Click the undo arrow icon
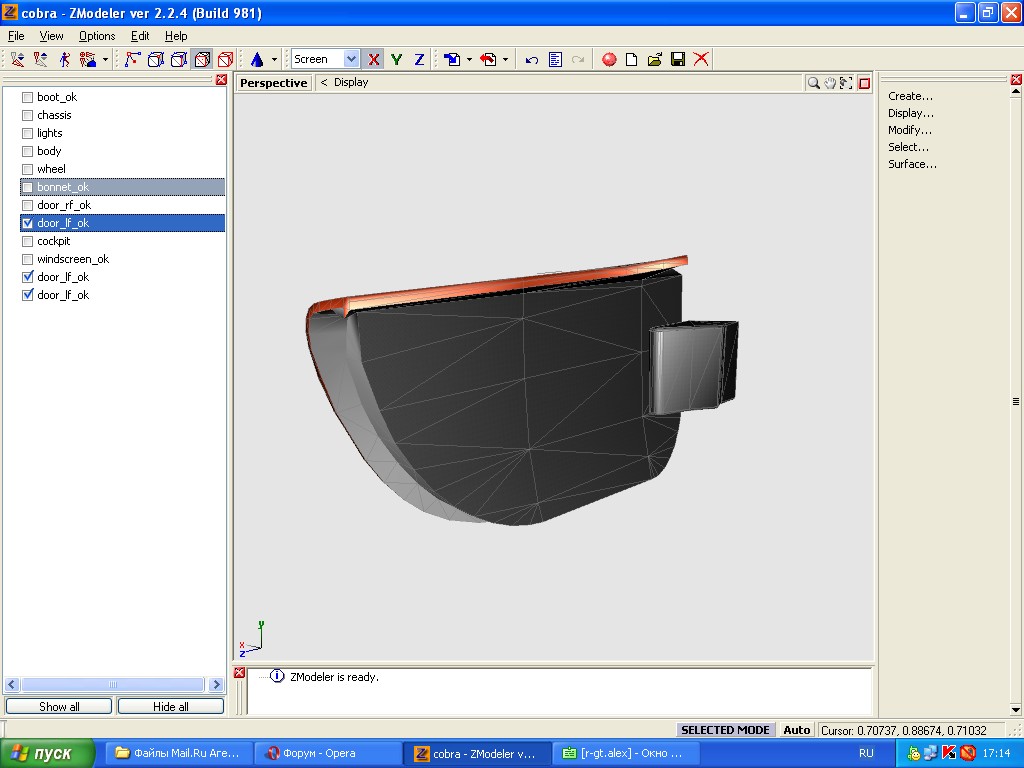The height and width of the screenshot is (768, 1024). [x=532, y=60]
